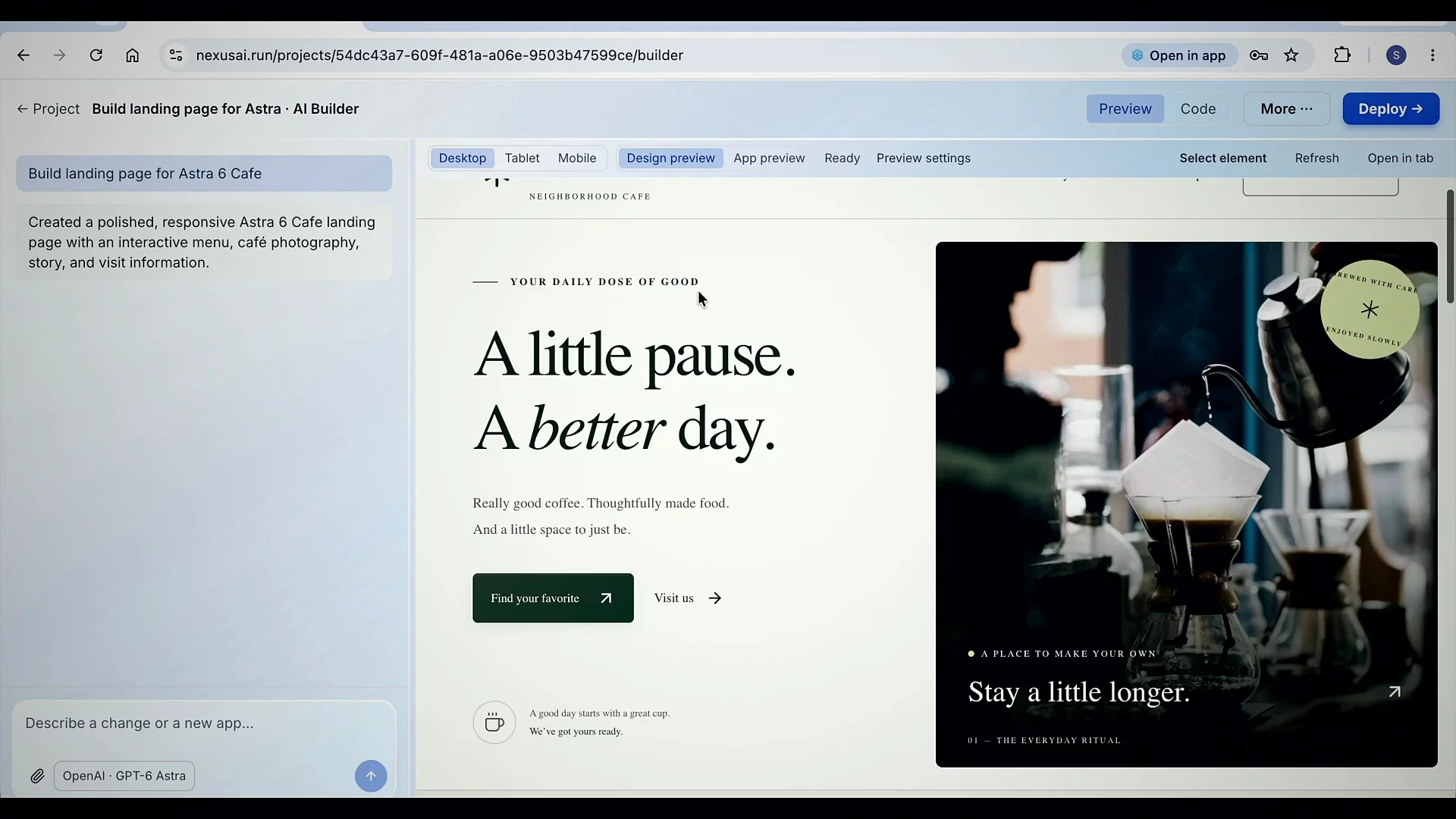Switch to Preview tab
This screenshot has width=1456, height=819.
pos(1125,109)
